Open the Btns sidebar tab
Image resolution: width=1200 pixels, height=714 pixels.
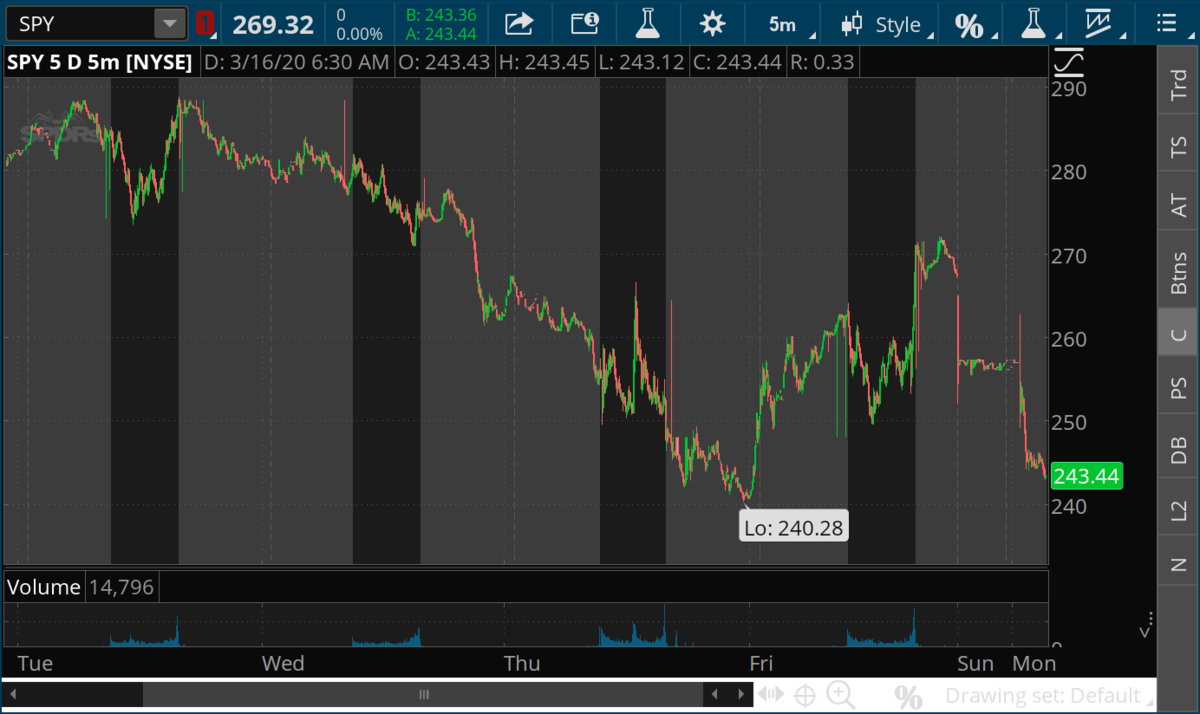pos(1179,271)
